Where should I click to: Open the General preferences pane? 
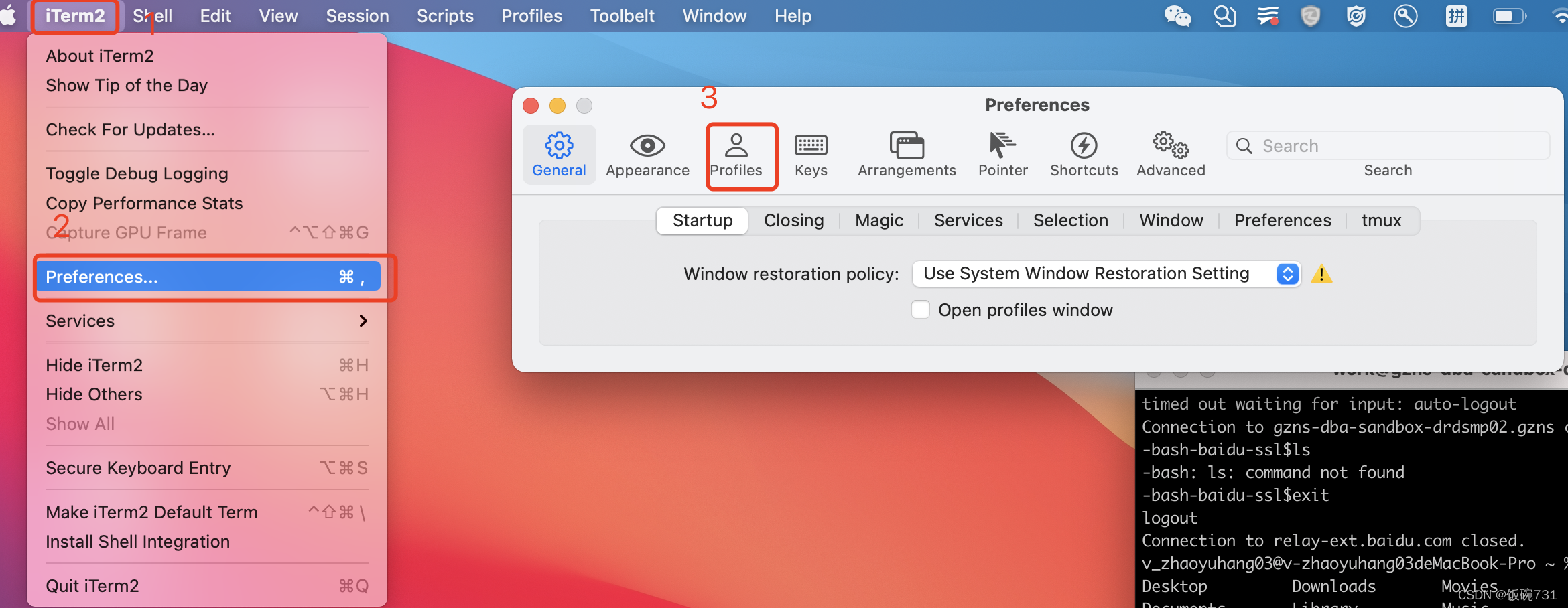pos(559,154)
